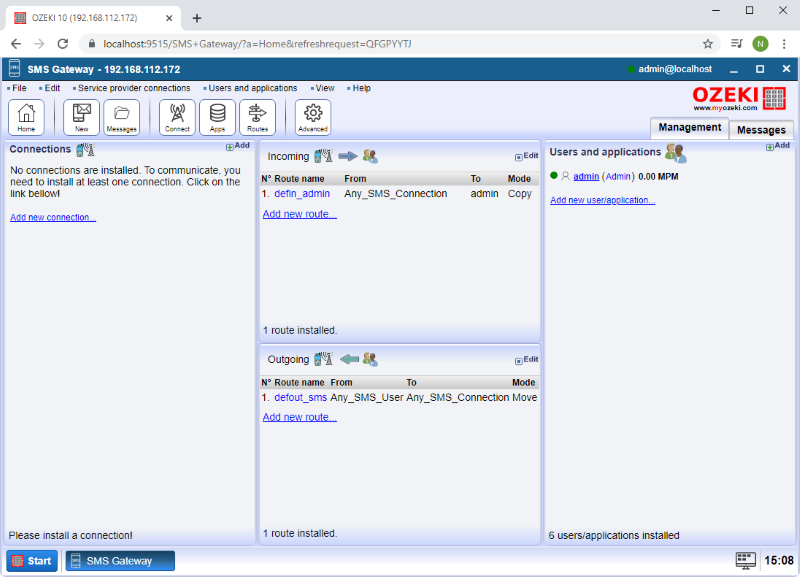Screen dimensions: 800x577
Task: Select the OZEKI 10 browser tab
Action: pos(92,18)
